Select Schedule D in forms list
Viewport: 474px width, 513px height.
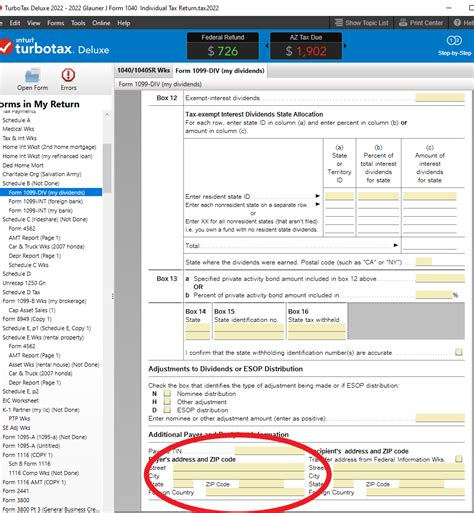point(16,274)
